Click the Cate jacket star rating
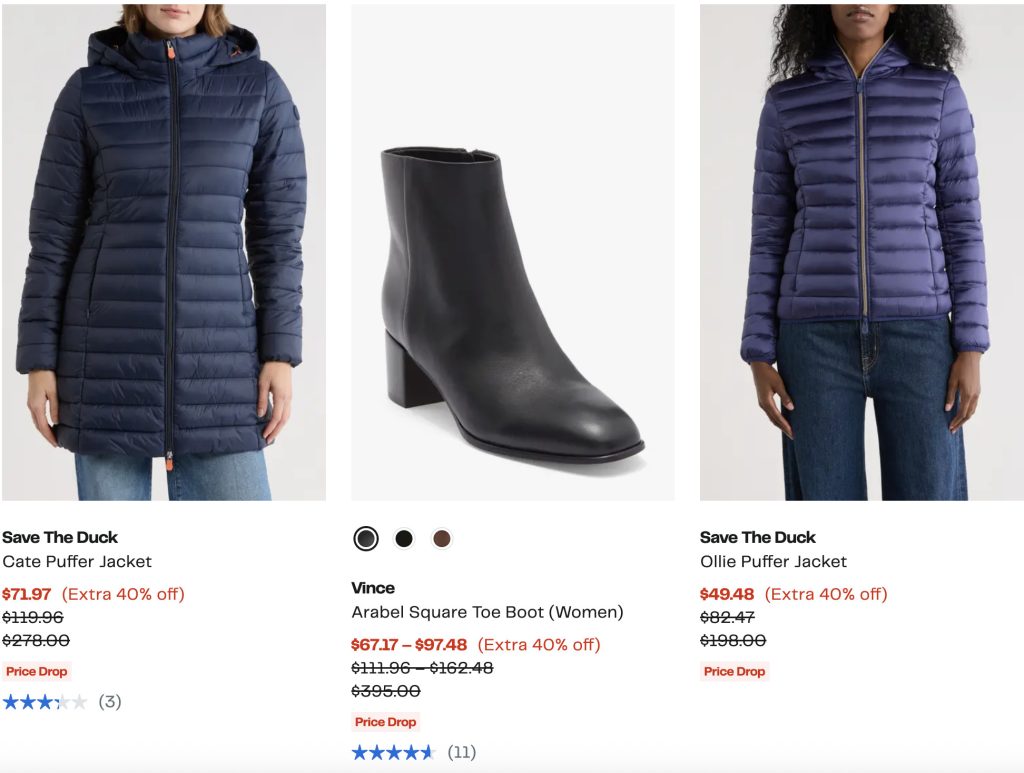1024x773 pixels. click(x=45, y=702)
